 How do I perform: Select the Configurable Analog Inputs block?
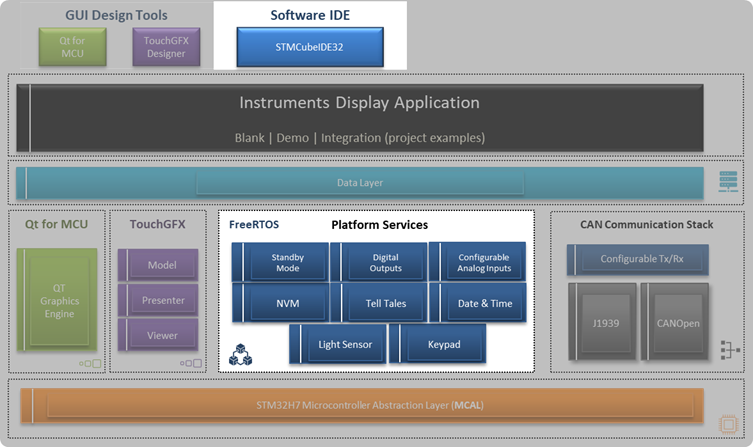click(x=477, y=262)
